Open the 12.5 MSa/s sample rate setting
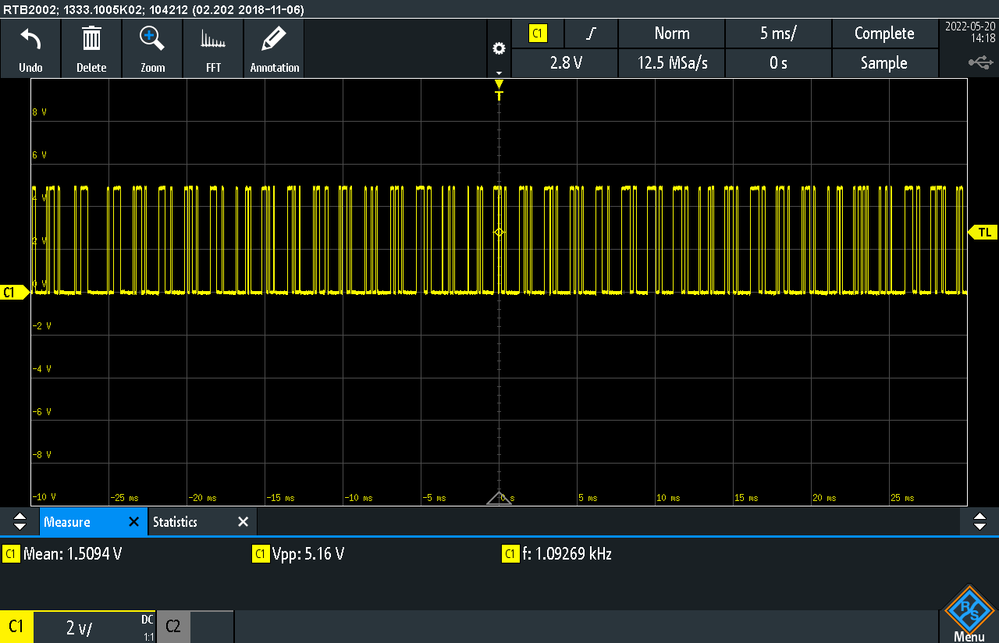Screen dimensions: 999x643 click(x=672, y=63)
